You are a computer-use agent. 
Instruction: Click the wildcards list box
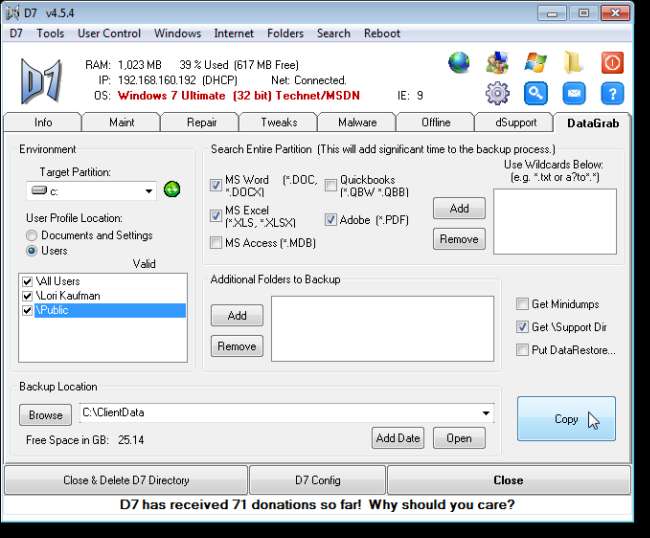click(555, 221)
